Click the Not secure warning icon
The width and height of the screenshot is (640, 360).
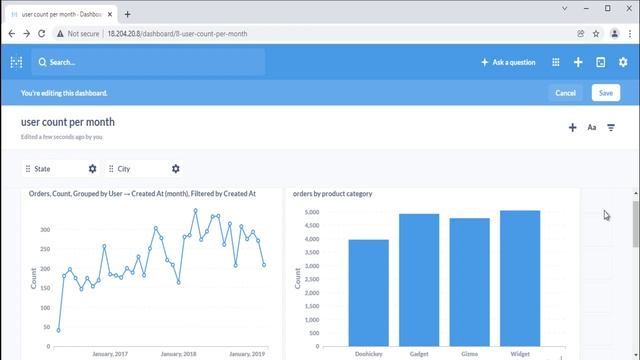click(x=60, y=33)
